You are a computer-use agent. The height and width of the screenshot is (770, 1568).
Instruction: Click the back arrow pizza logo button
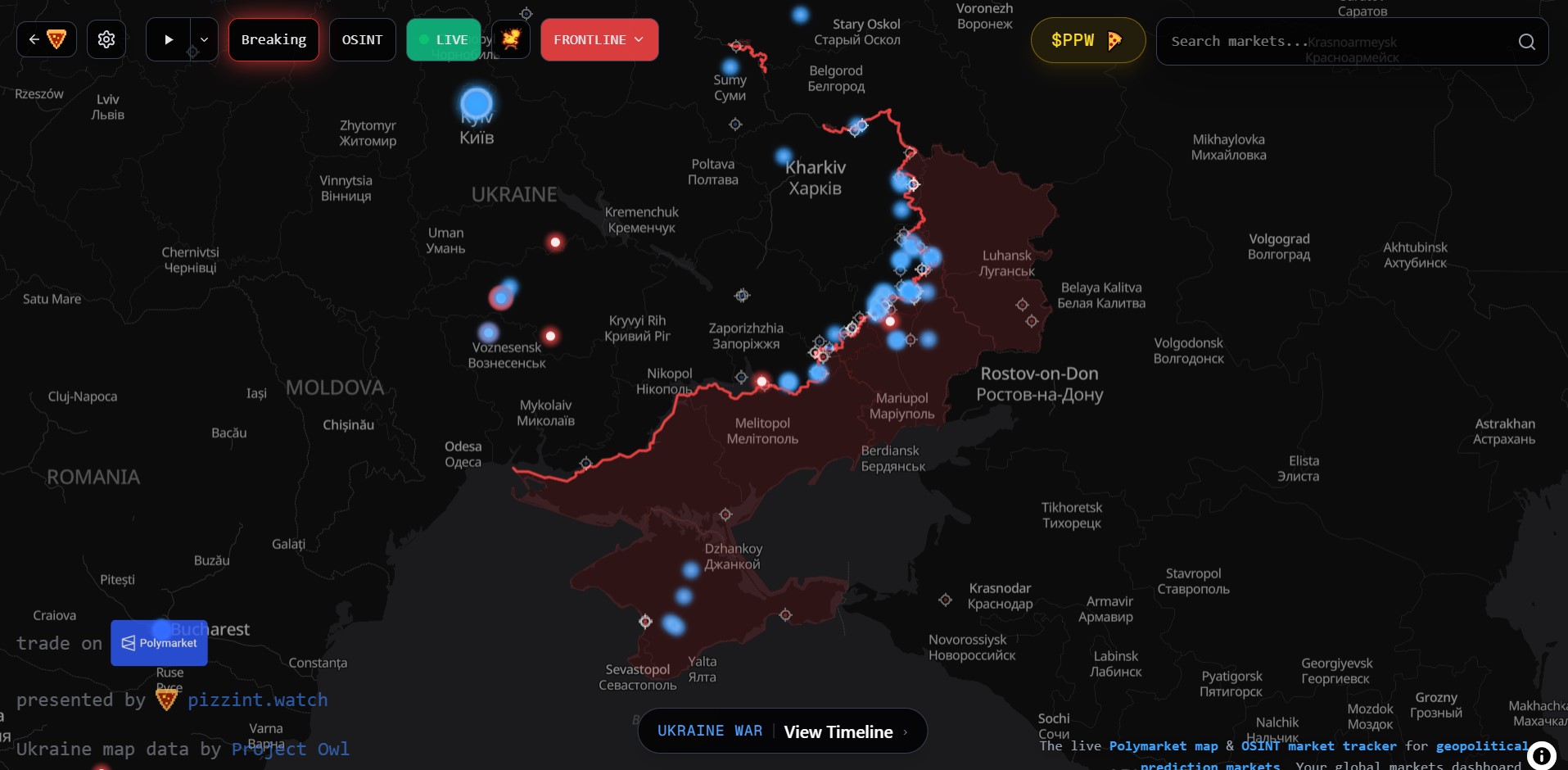(47, 39)
